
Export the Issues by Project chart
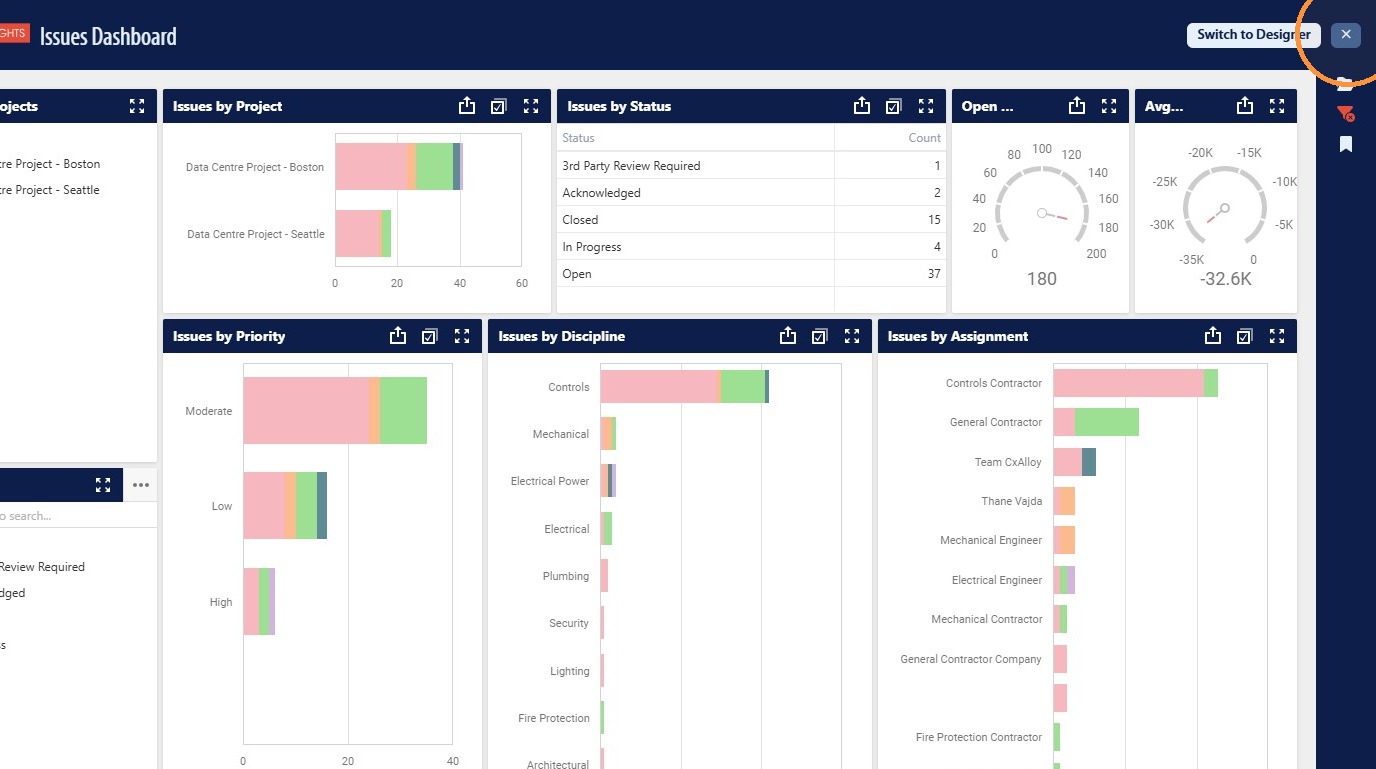click(467, 106)
